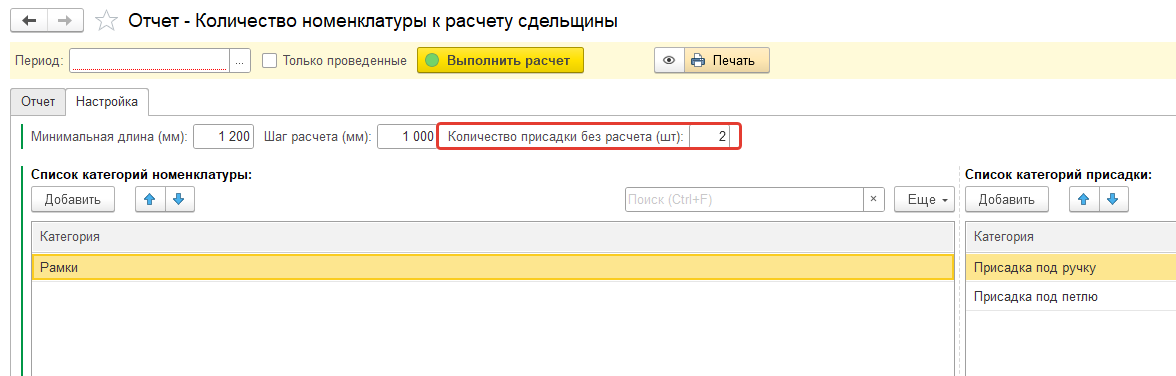Click into the 'Период' input field
Viewport: 1176px width, 376px height.
pyautogui.click(x=149, y=61)
